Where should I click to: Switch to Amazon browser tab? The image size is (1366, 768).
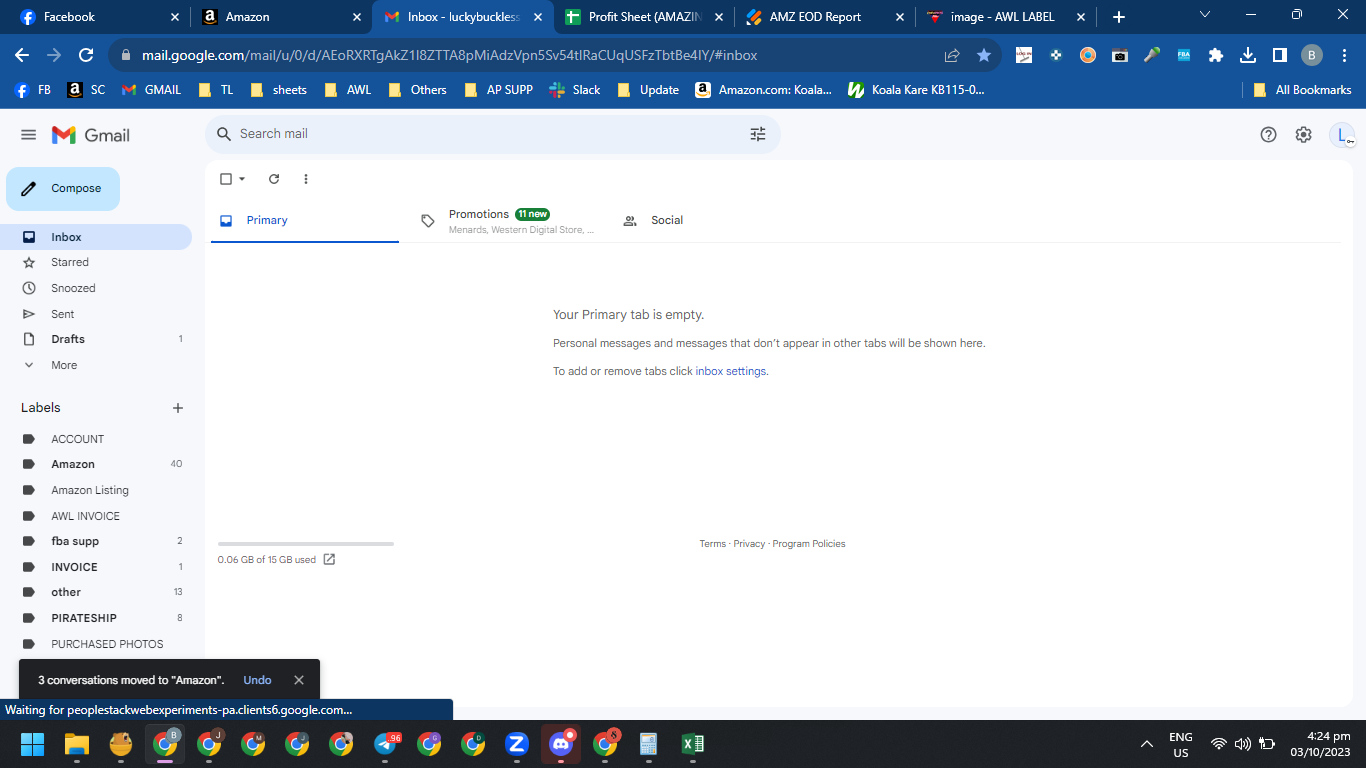pos(281,17)
